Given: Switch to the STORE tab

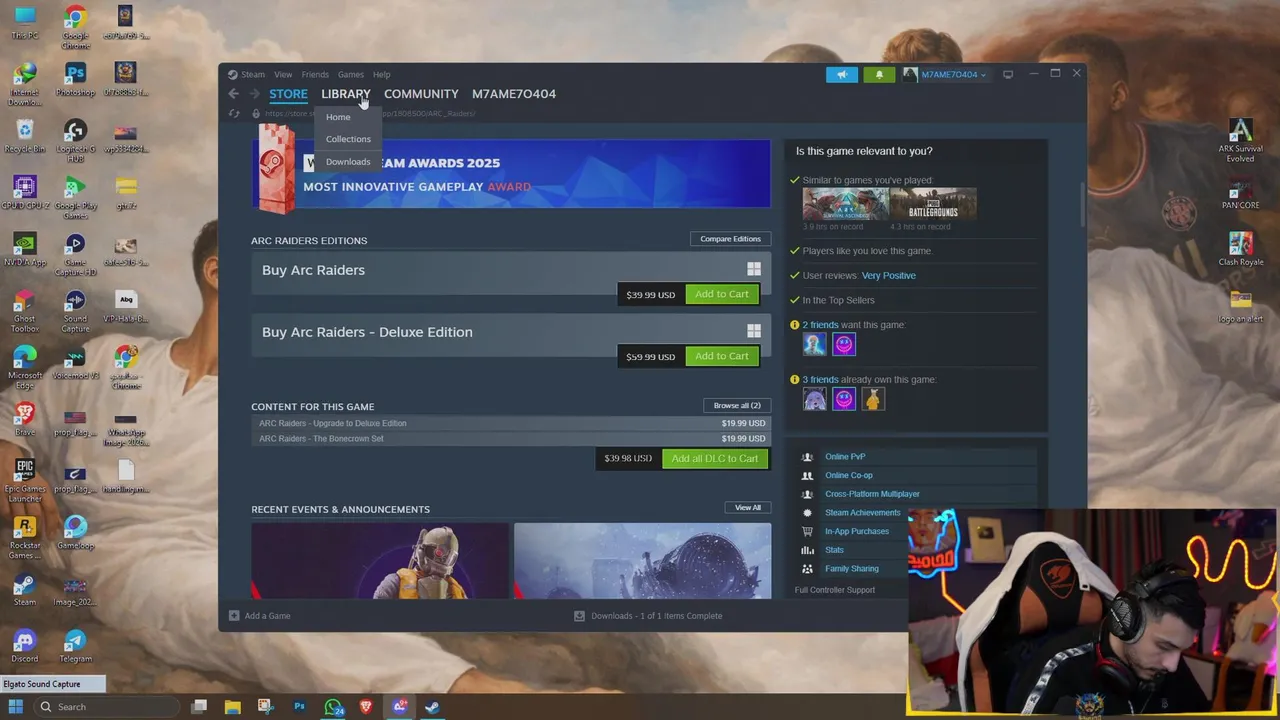Looking at the screenshot, I should coord(288,94).
